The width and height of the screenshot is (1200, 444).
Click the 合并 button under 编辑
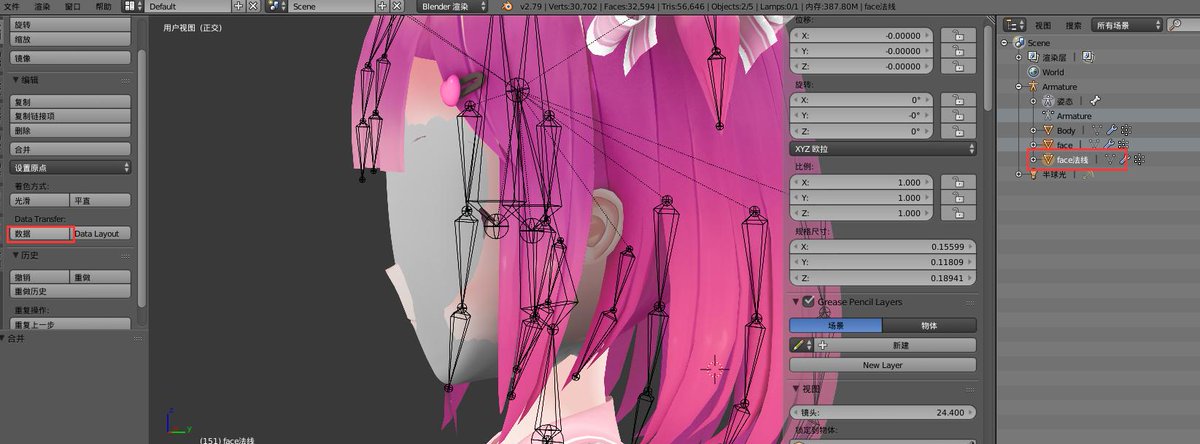[70, 149]
